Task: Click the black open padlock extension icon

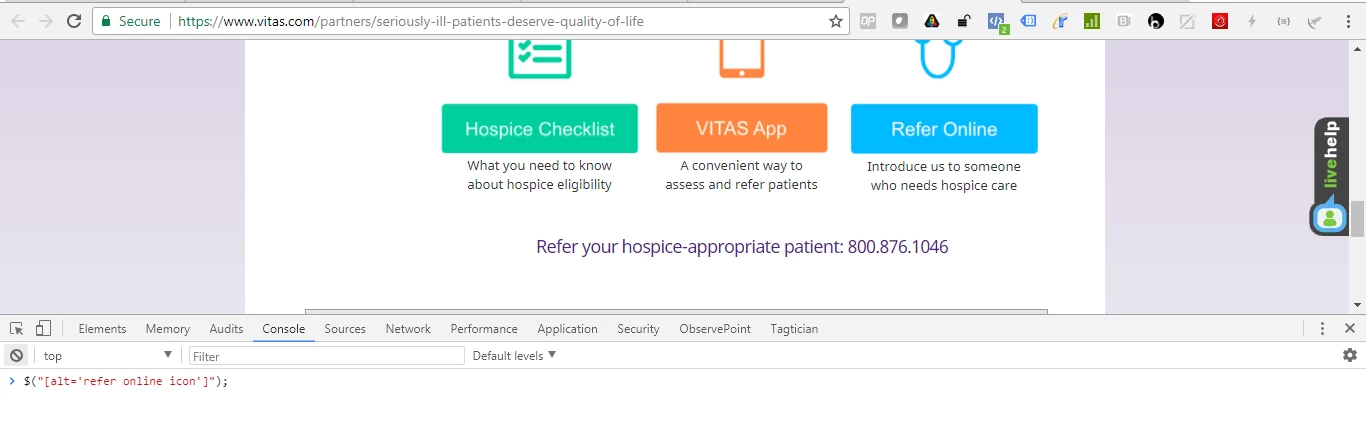Action: (x=964, y=20)
